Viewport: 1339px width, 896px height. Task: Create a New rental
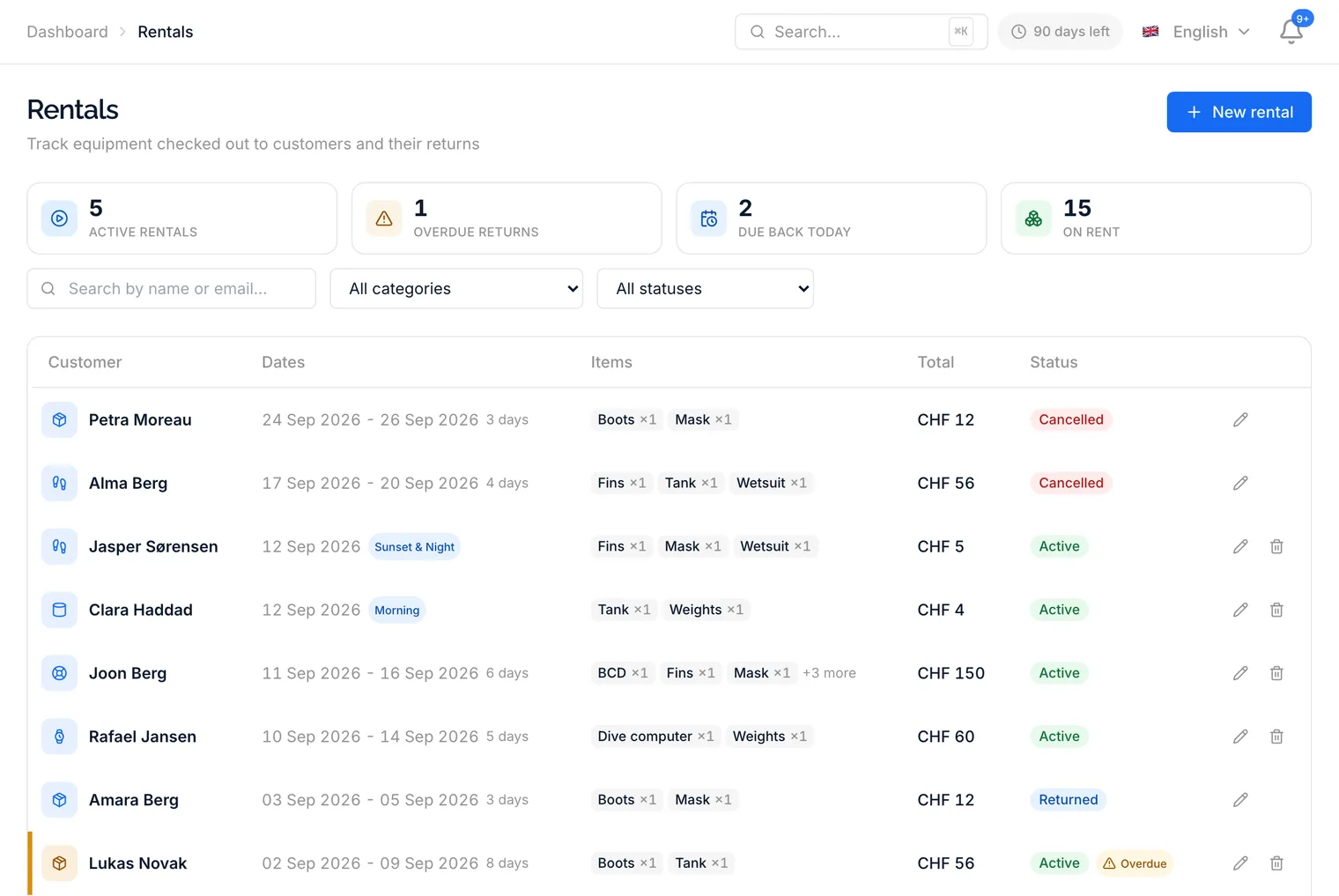point(1239,112)
